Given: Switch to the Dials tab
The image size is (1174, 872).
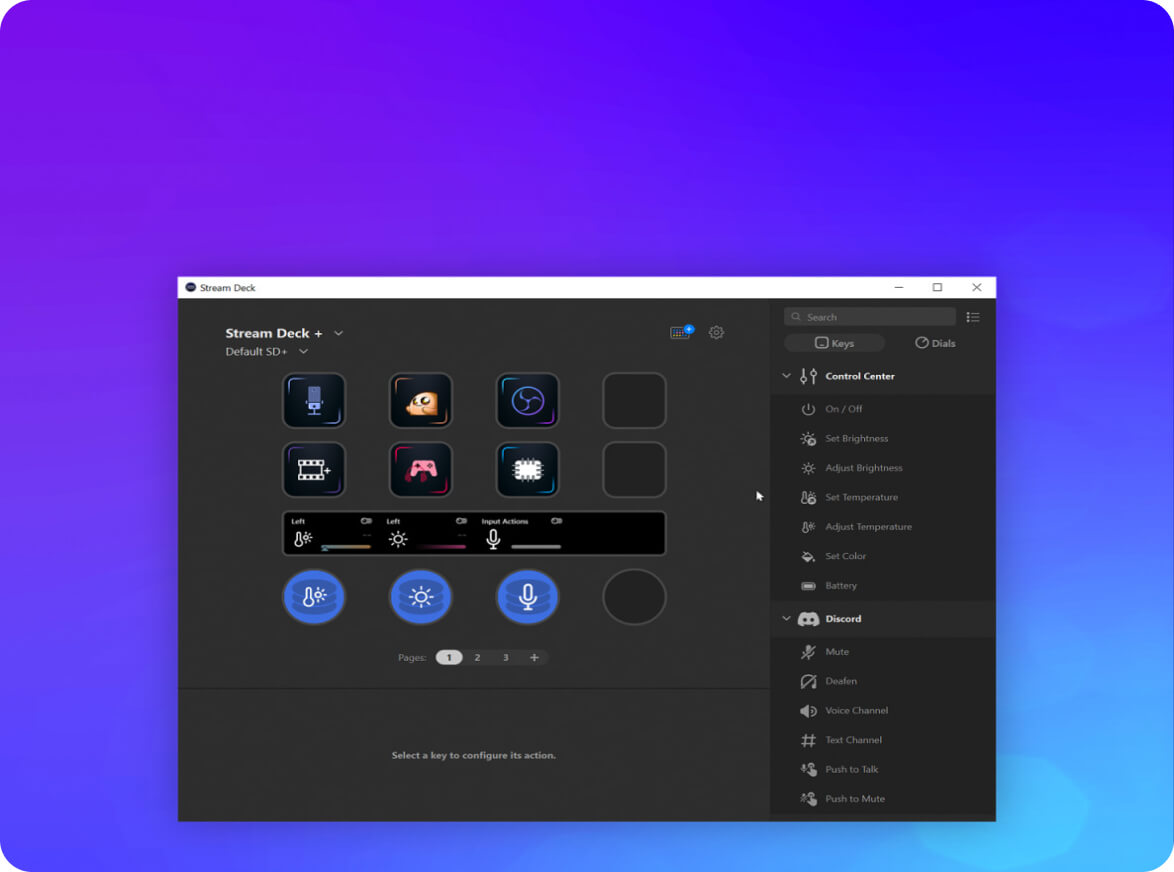Looking at the screenshot, I should pos(935,343).
